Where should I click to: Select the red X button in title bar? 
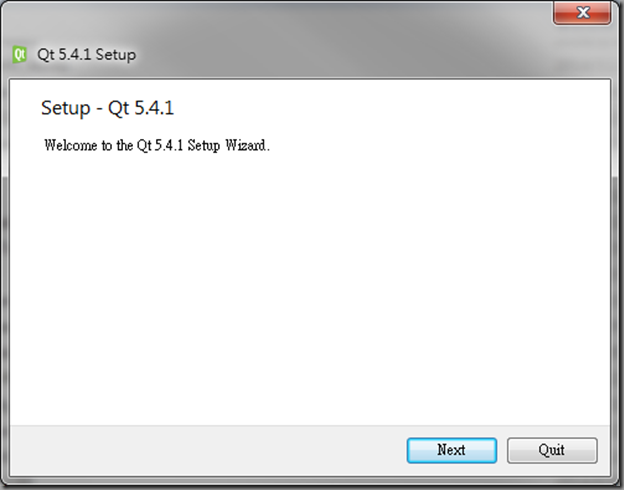(582, 13)
